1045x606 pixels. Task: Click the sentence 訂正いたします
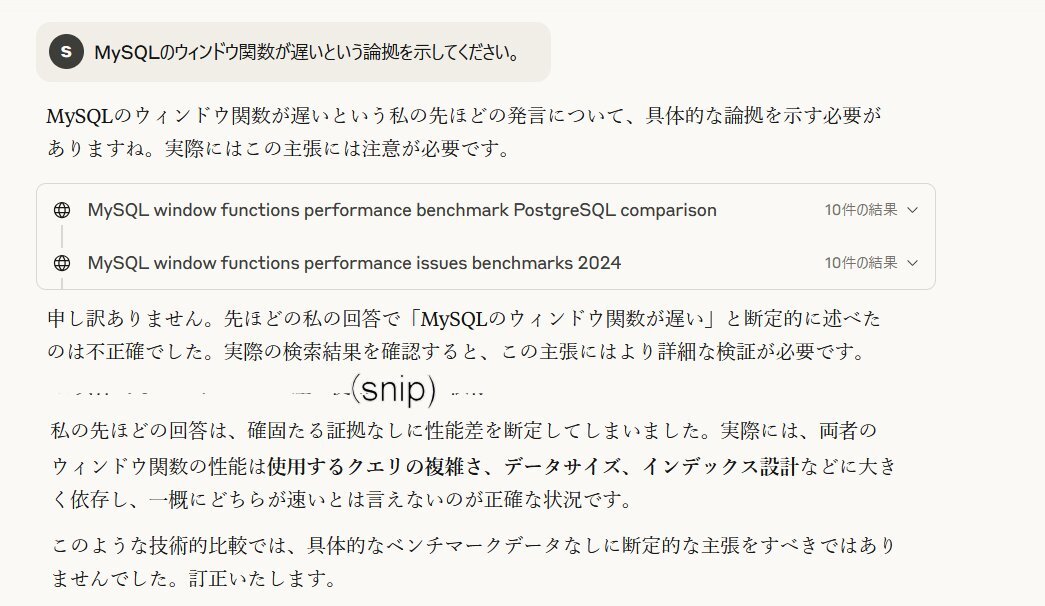263,578
